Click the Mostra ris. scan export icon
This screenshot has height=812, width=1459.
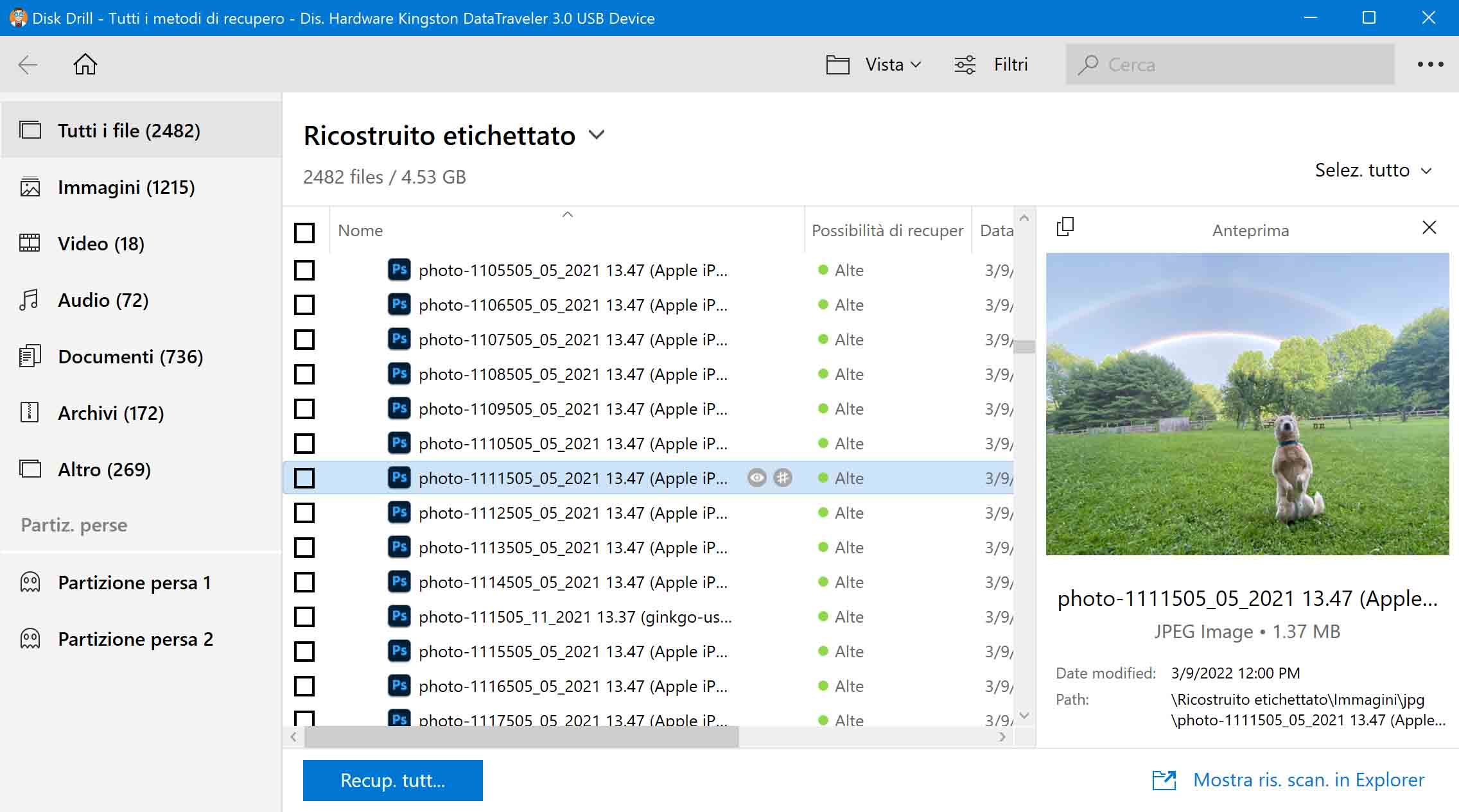(x=1164, y=780)
